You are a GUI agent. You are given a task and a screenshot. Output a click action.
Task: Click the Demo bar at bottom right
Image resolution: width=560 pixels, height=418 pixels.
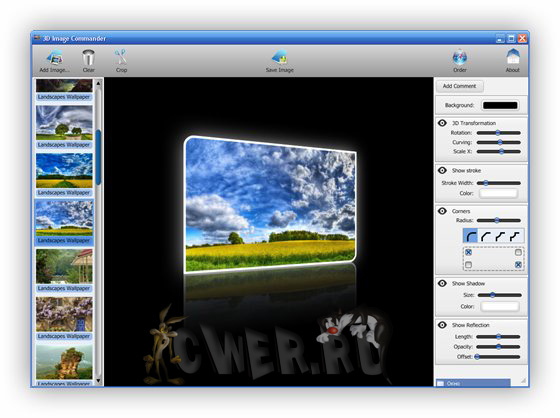473,383
